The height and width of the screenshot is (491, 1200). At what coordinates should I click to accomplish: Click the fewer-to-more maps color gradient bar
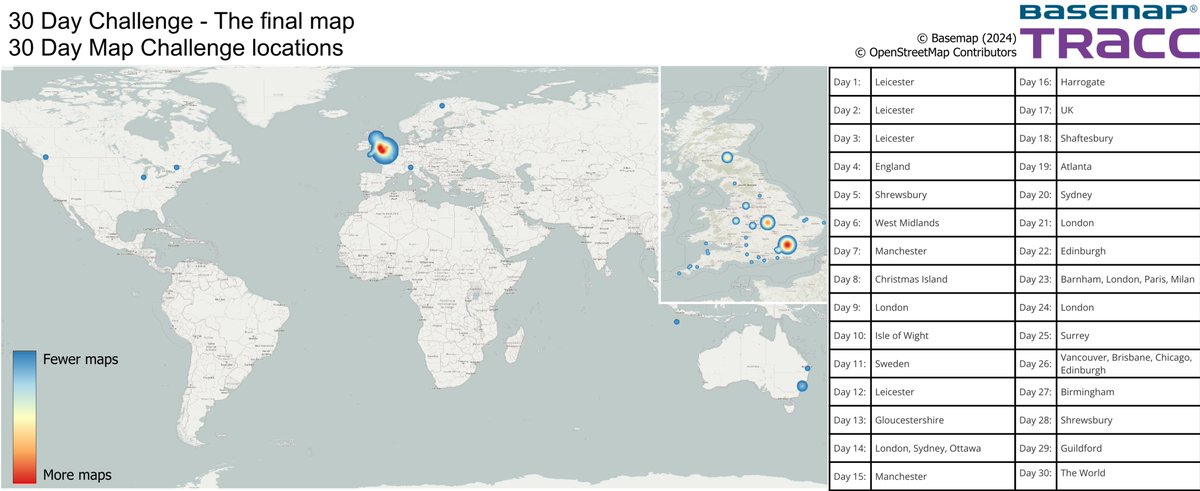26,417
